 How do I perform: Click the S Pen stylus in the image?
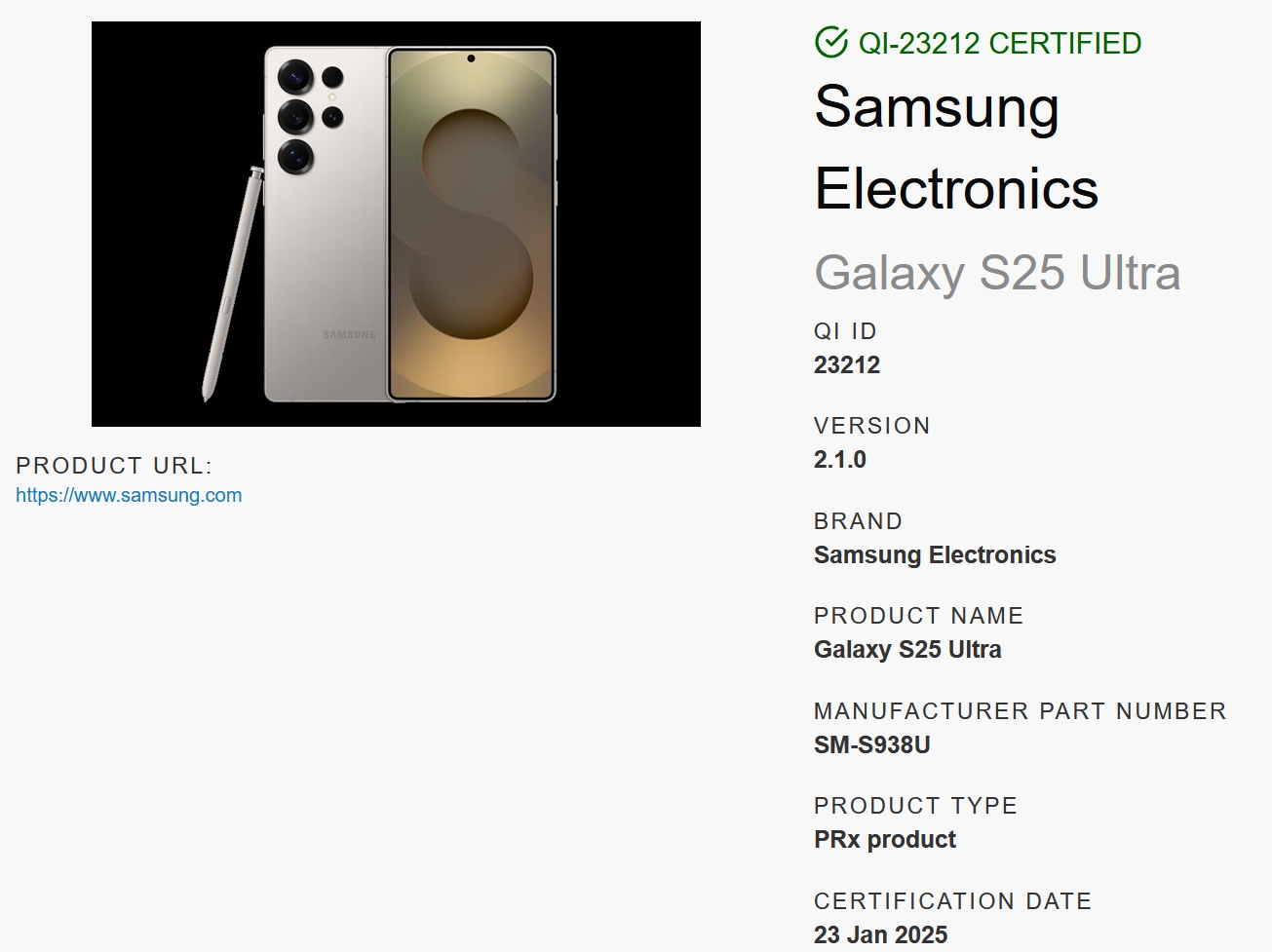pyautogui.click(x=232, y=284)
